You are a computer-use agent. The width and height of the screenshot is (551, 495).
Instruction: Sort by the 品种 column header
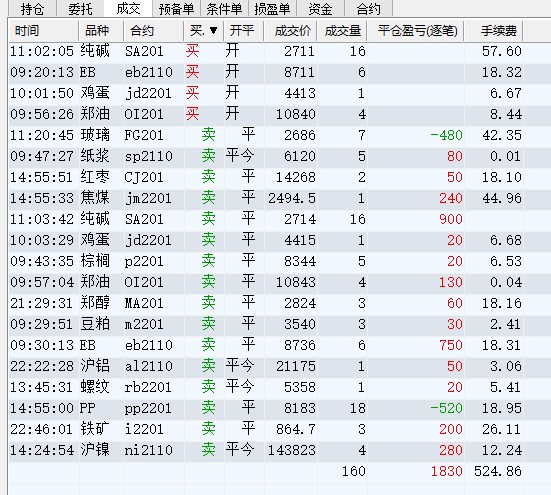point(101,31)
